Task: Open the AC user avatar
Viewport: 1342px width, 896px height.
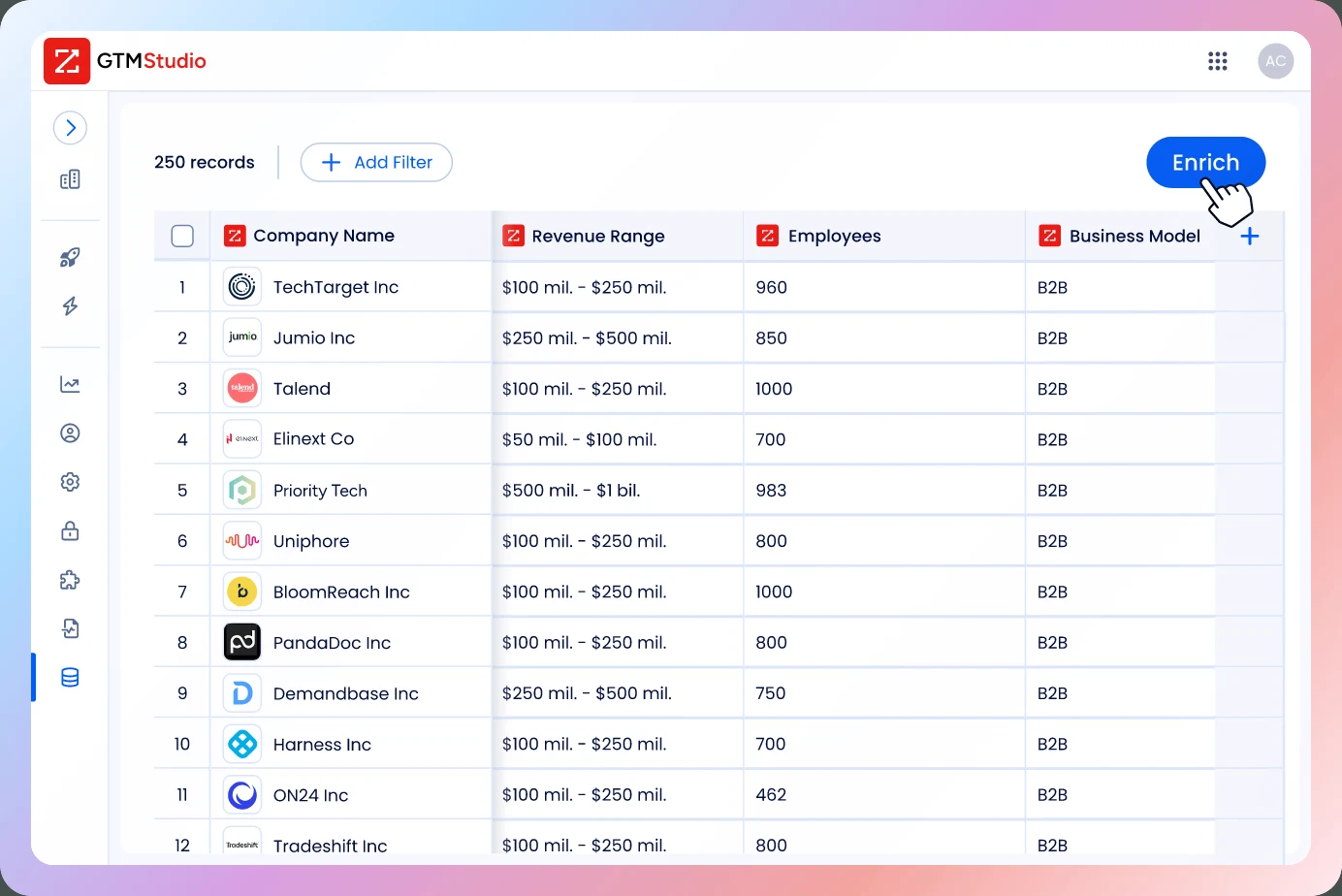Action: pyautogui.click(x=1276, y=61)
